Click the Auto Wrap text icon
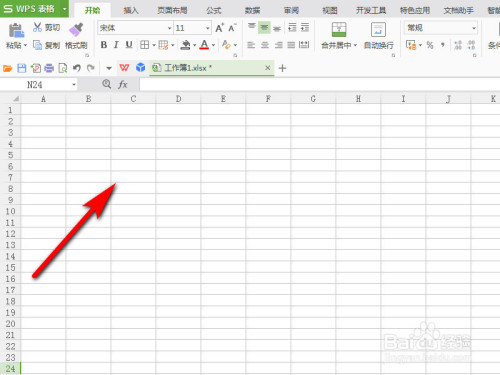The height and width of the screenshot is (375, 500). [378, 30]
